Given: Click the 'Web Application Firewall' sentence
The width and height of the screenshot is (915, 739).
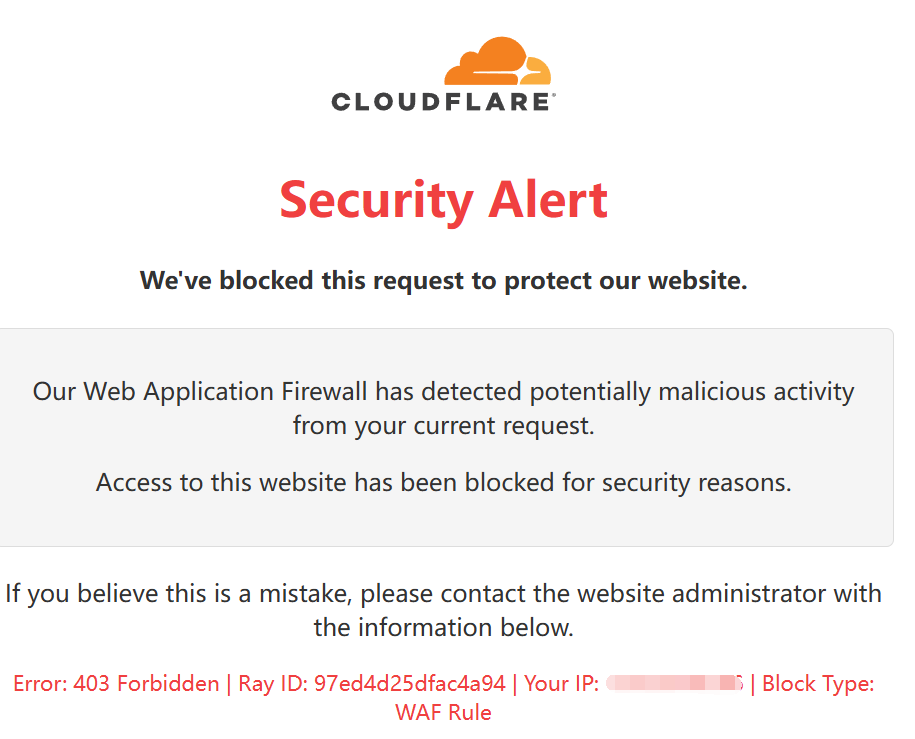Looking at the screenshot, I should 443,392.
